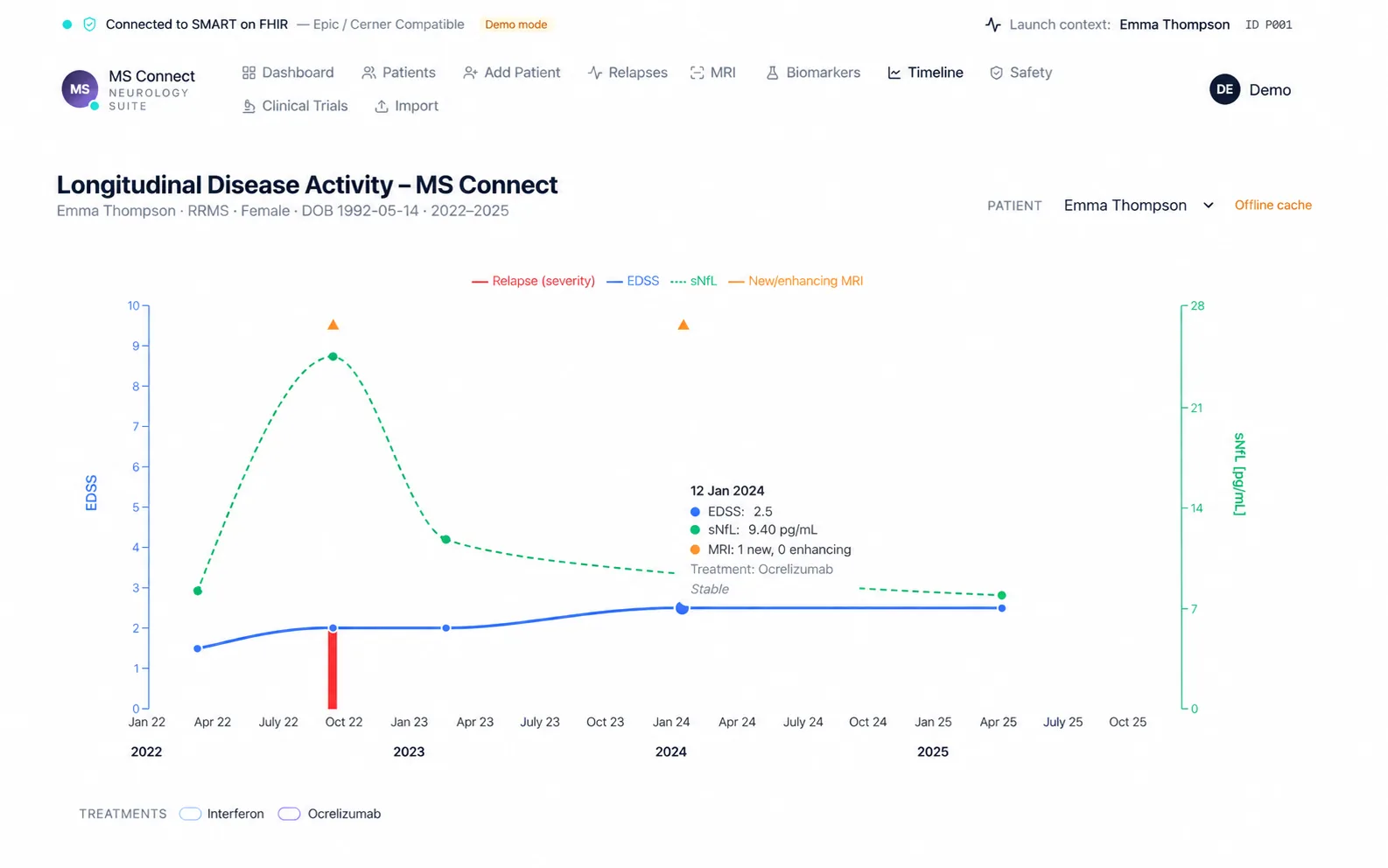Click the red relapse bar at Oct 22
The width and height of the screenshot is (1388, 868).
coord(333,669)
